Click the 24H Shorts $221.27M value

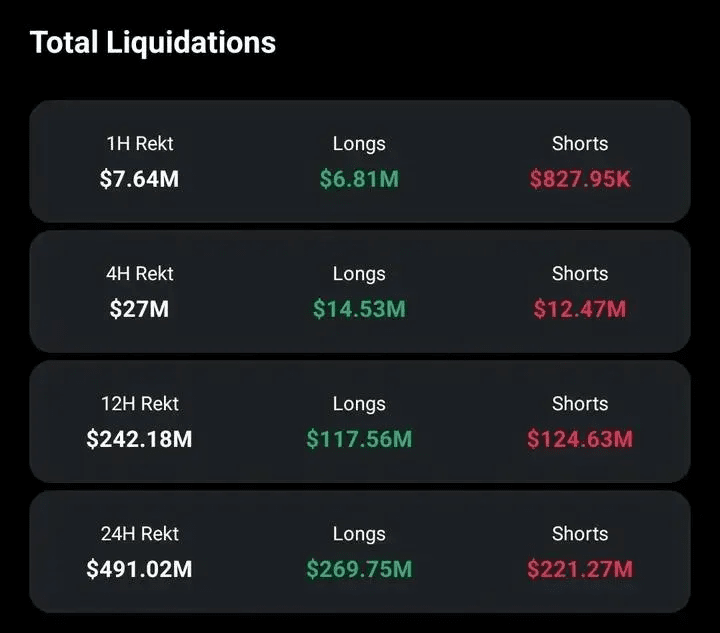[580, 569]
